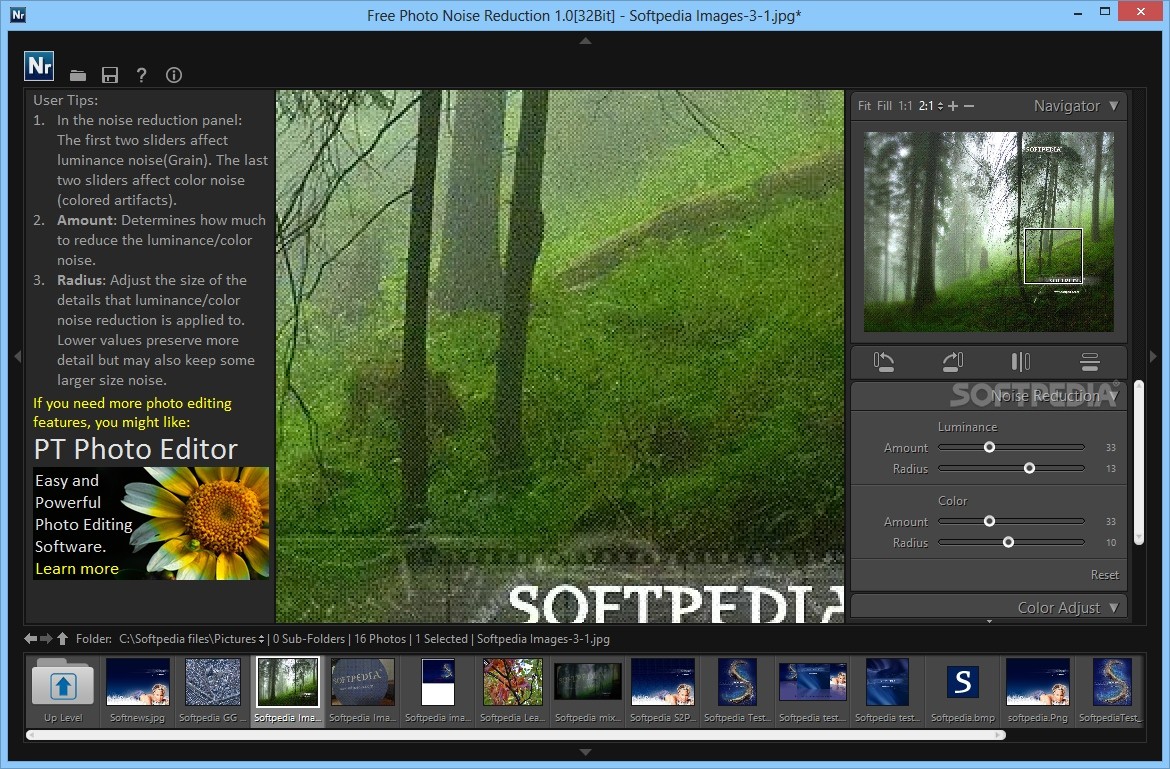Click the Luminance Radius value 13
Image resolution: width=1170 pixels, height=769 pixels.
point(1110,468)
